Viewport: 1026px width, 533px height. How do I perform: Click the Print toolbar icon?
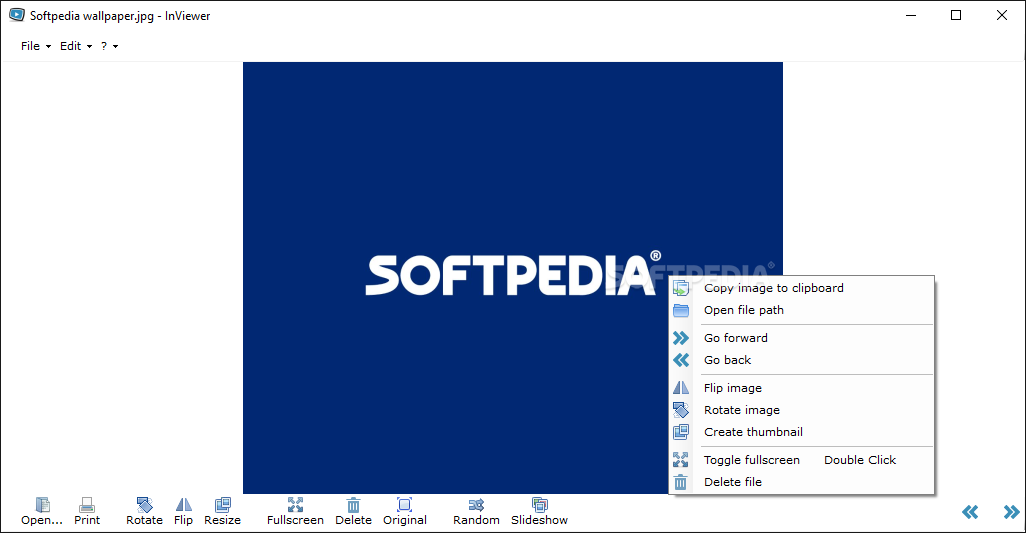[87, 511]
